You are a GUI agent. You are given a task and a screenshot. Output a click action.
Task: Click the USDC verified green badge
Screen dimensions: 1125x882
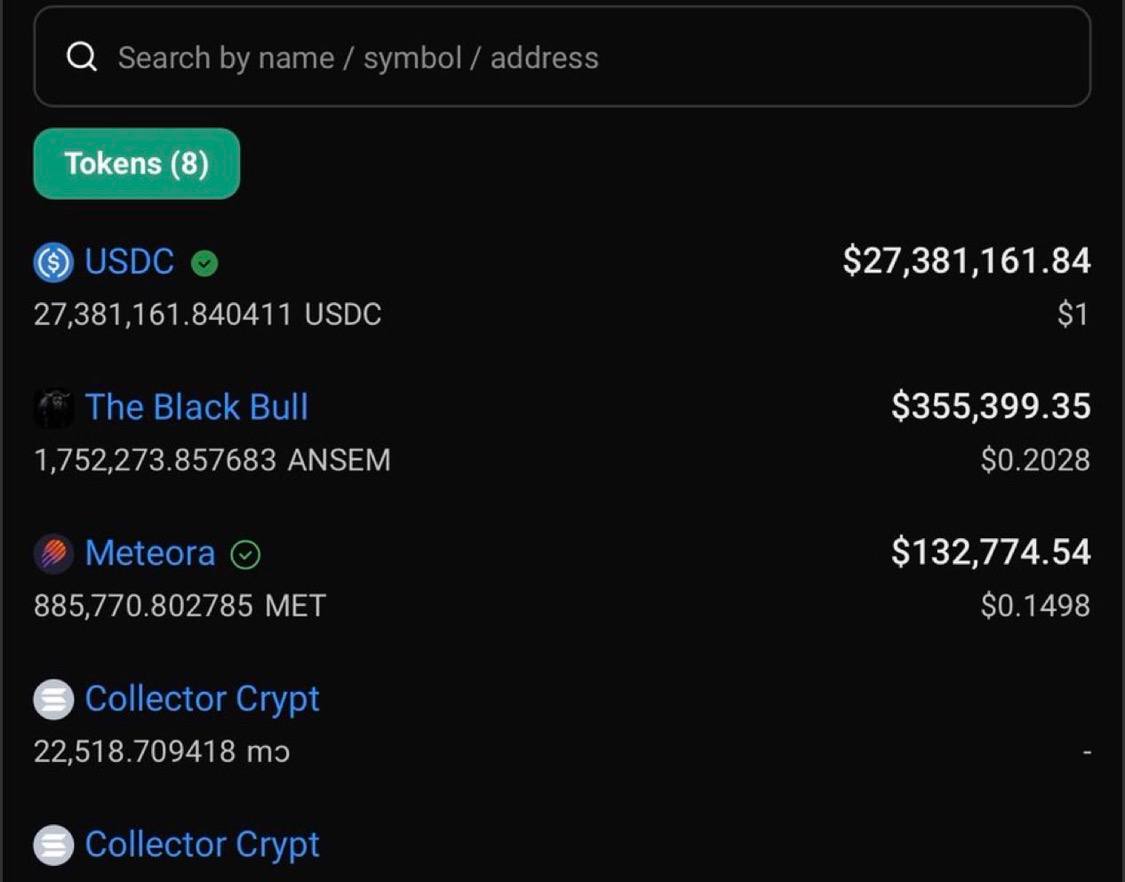pos(204,263)
